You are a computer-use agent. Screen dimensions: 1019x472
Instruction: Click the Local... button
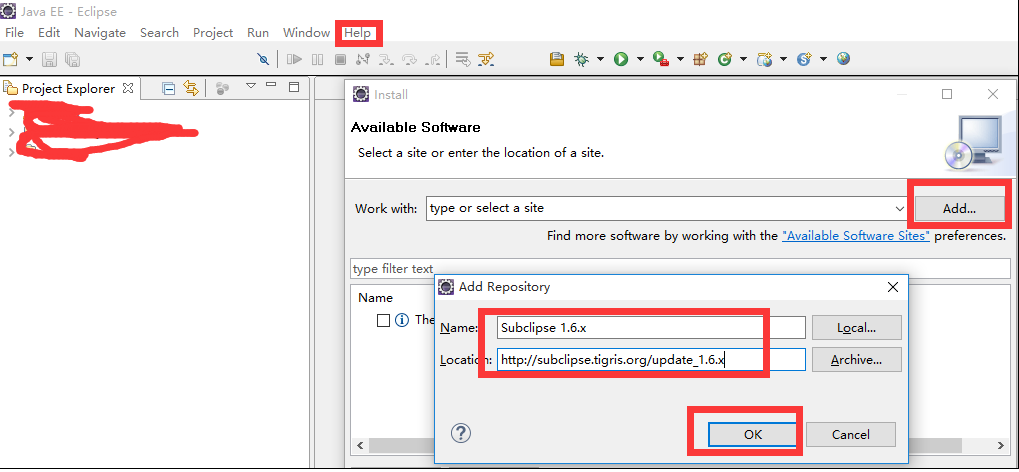click(857, 328)
